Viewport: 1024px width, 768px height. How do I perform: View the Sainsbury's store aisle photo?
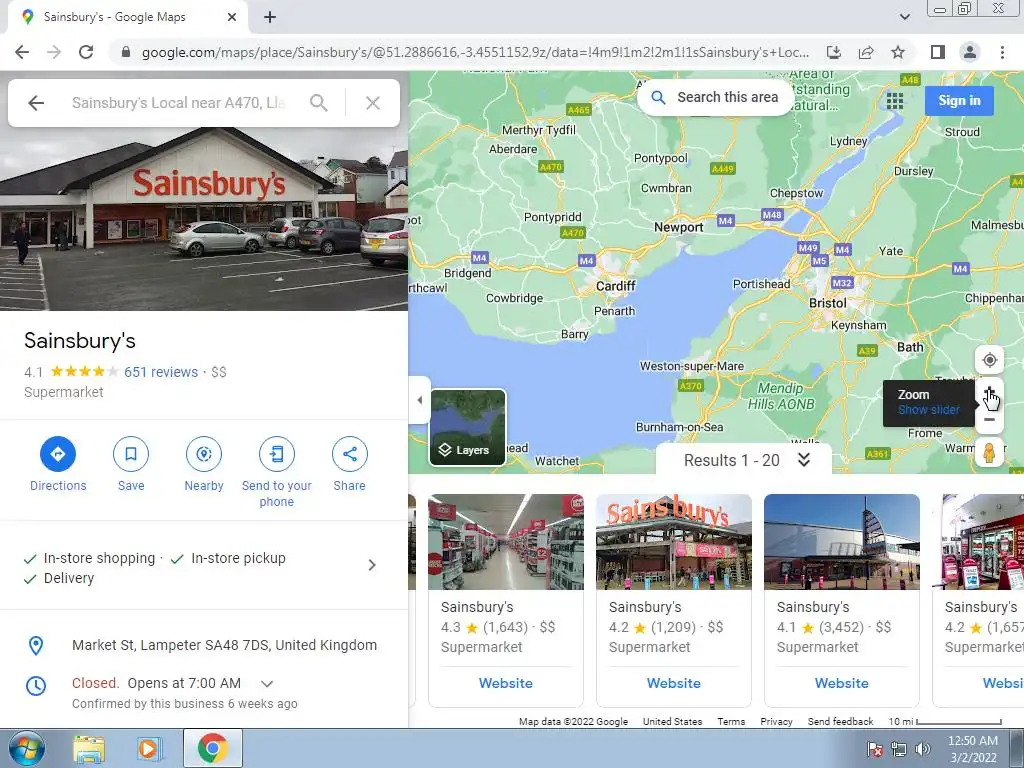point(506,542)
